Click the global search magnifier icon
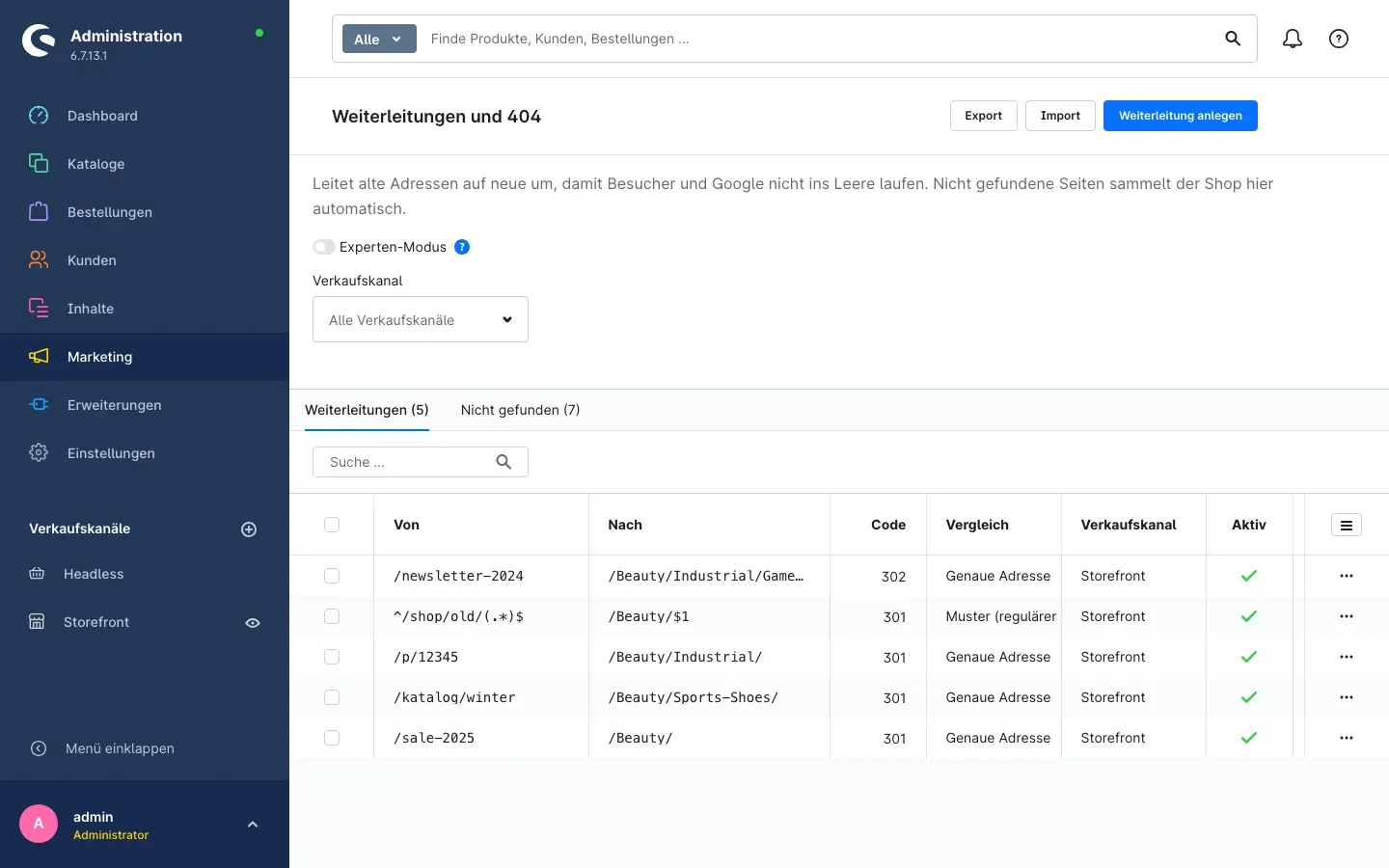Screen dimensions: 1389x868 (x=1233, y=39)
